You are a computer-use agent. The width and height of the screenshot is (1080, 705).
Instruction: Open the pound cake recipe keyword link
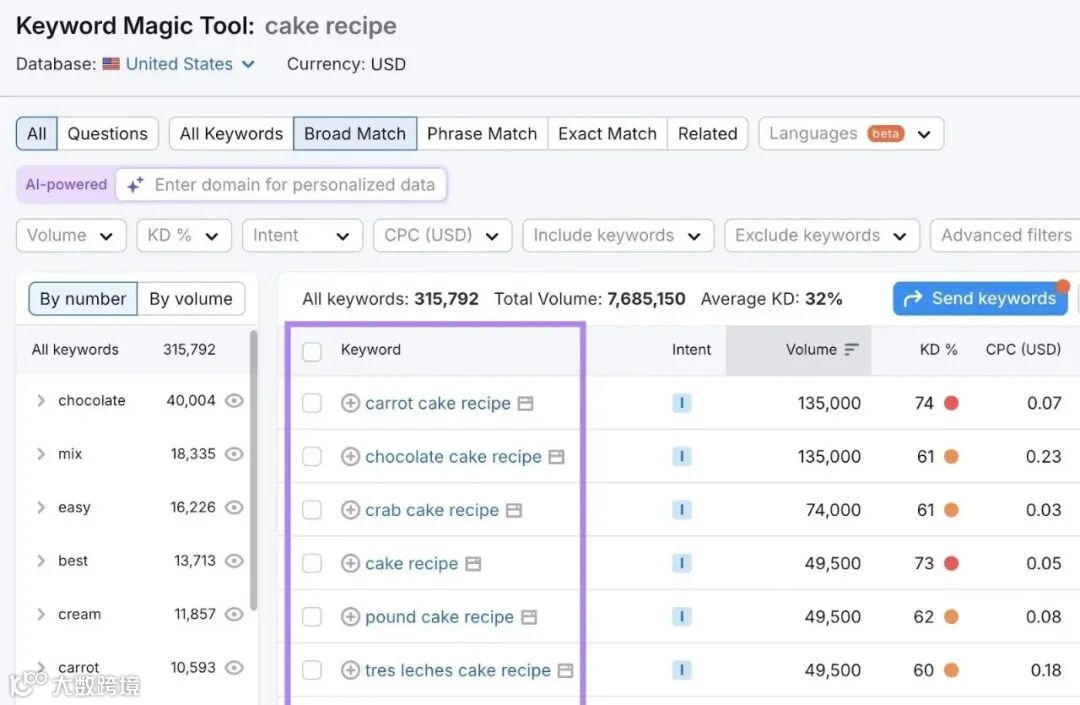point(439,617)
